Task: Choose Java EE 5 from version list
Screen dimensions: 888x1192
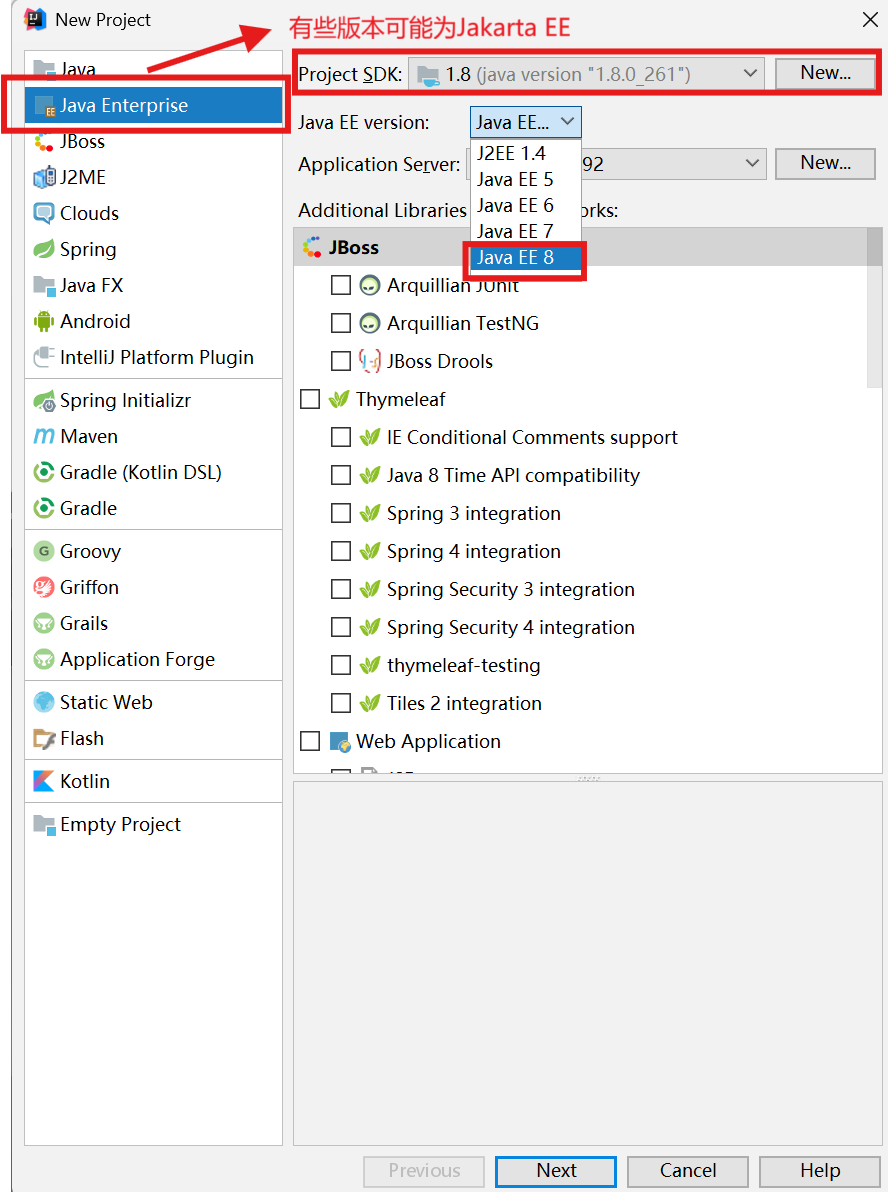Action: (526, 179)
